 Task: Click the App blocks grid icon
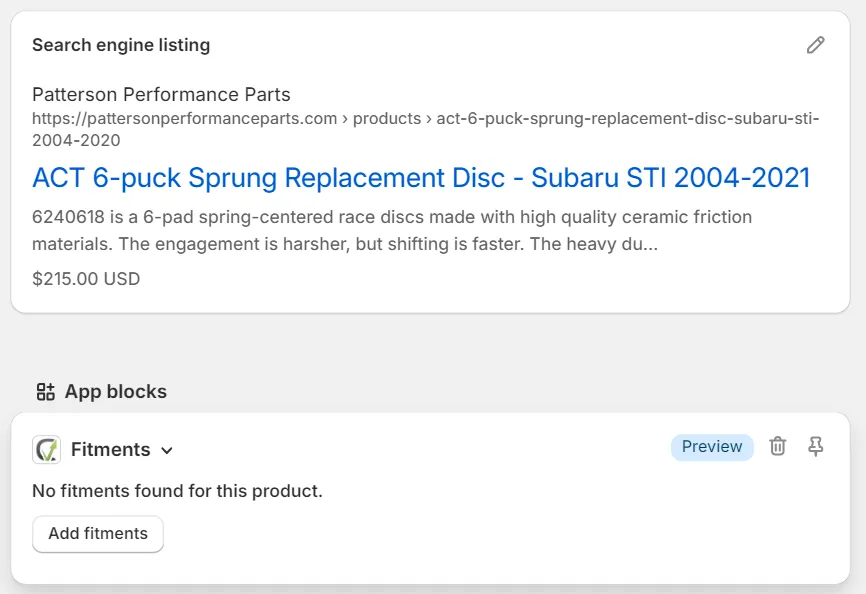point(45,391)
